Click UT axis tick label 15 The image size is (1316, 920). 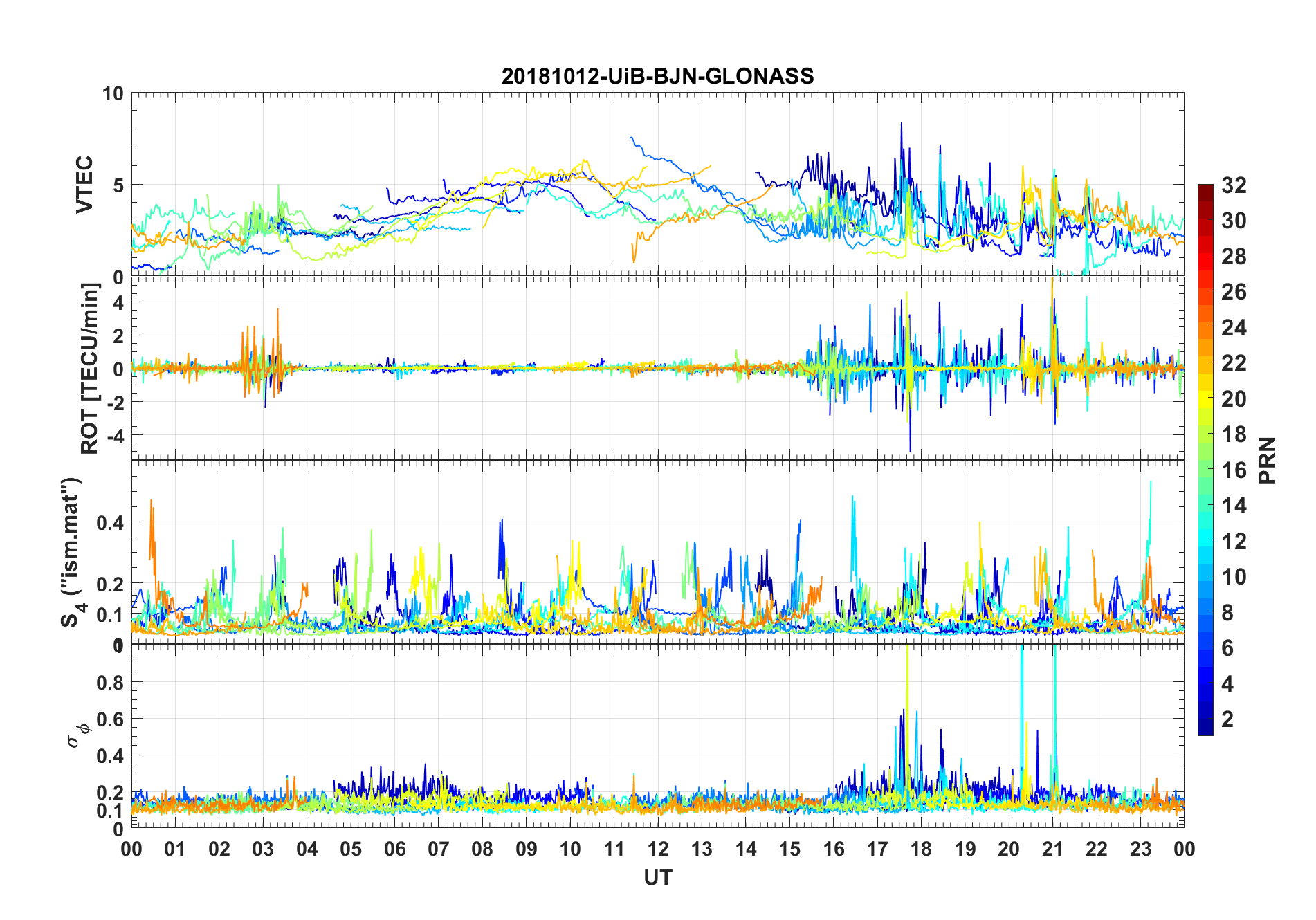[x=789, y=849]
